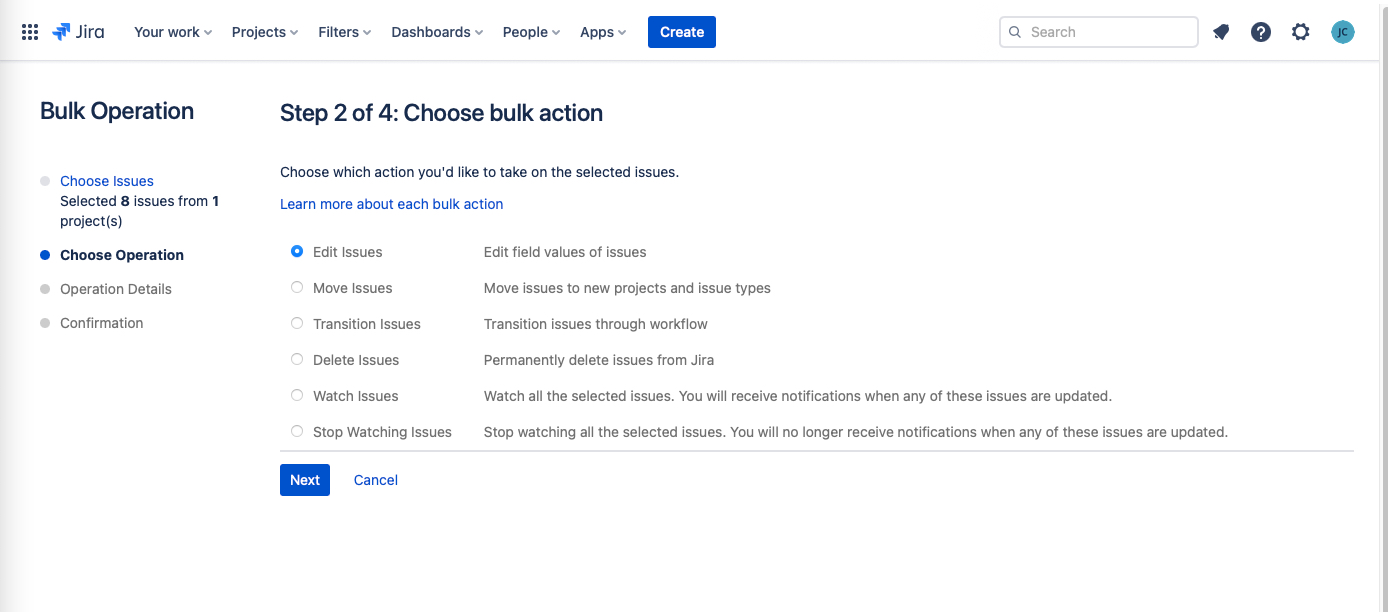Expand the Projects dropdown menu
Image resolution: width=1388 pixels, height=612 pixels.
pyautogui.click(x=265, y=32)
